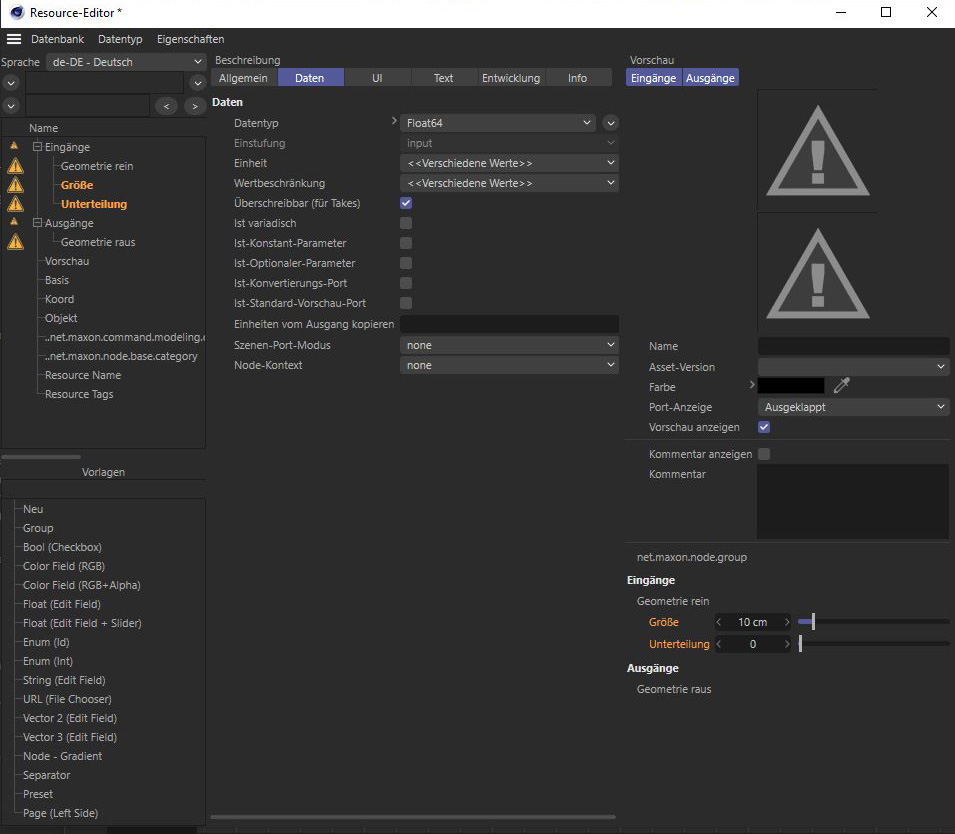Click the color eyedropper next to Farbe
Viewport: 955px width, 834px height.
click(841, 386)
